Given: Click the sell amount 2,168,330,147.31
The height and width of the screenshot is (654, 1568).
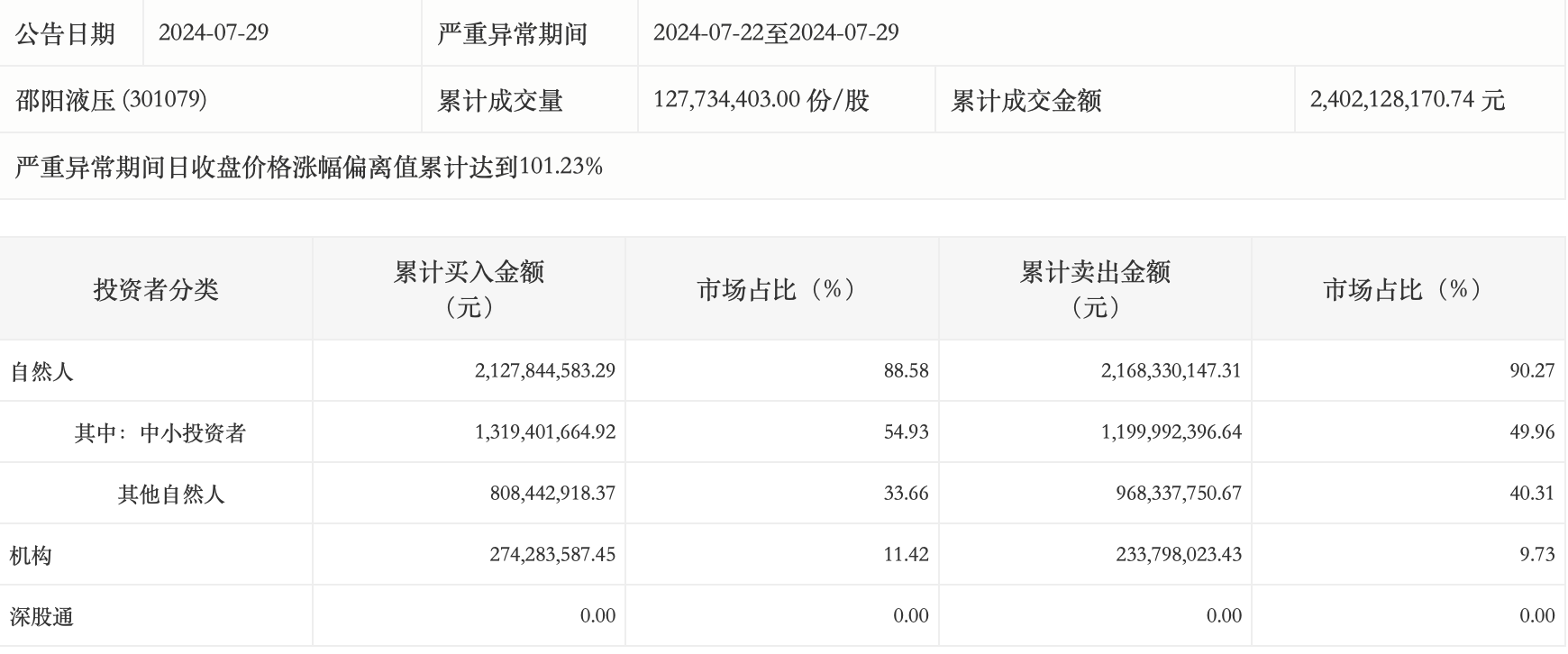Looking at the screenshot, I should [1171, 370].
